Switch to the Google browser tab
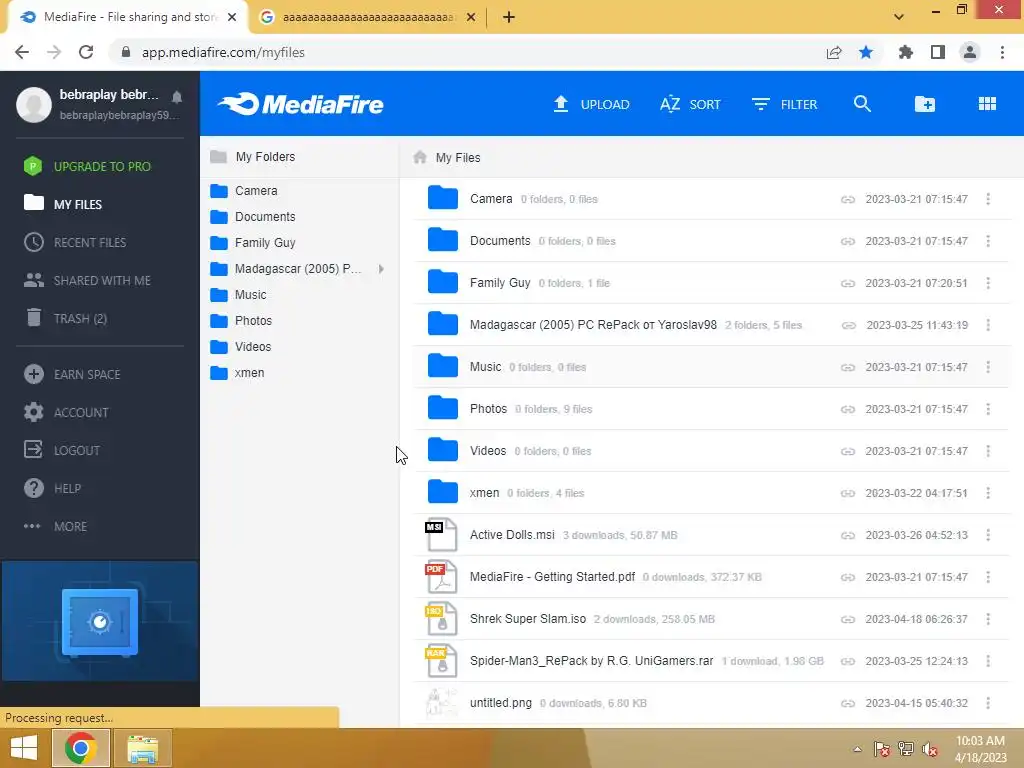Image resolution: width=1024 pixels, height=768 pixels. [x=368, y=17]
